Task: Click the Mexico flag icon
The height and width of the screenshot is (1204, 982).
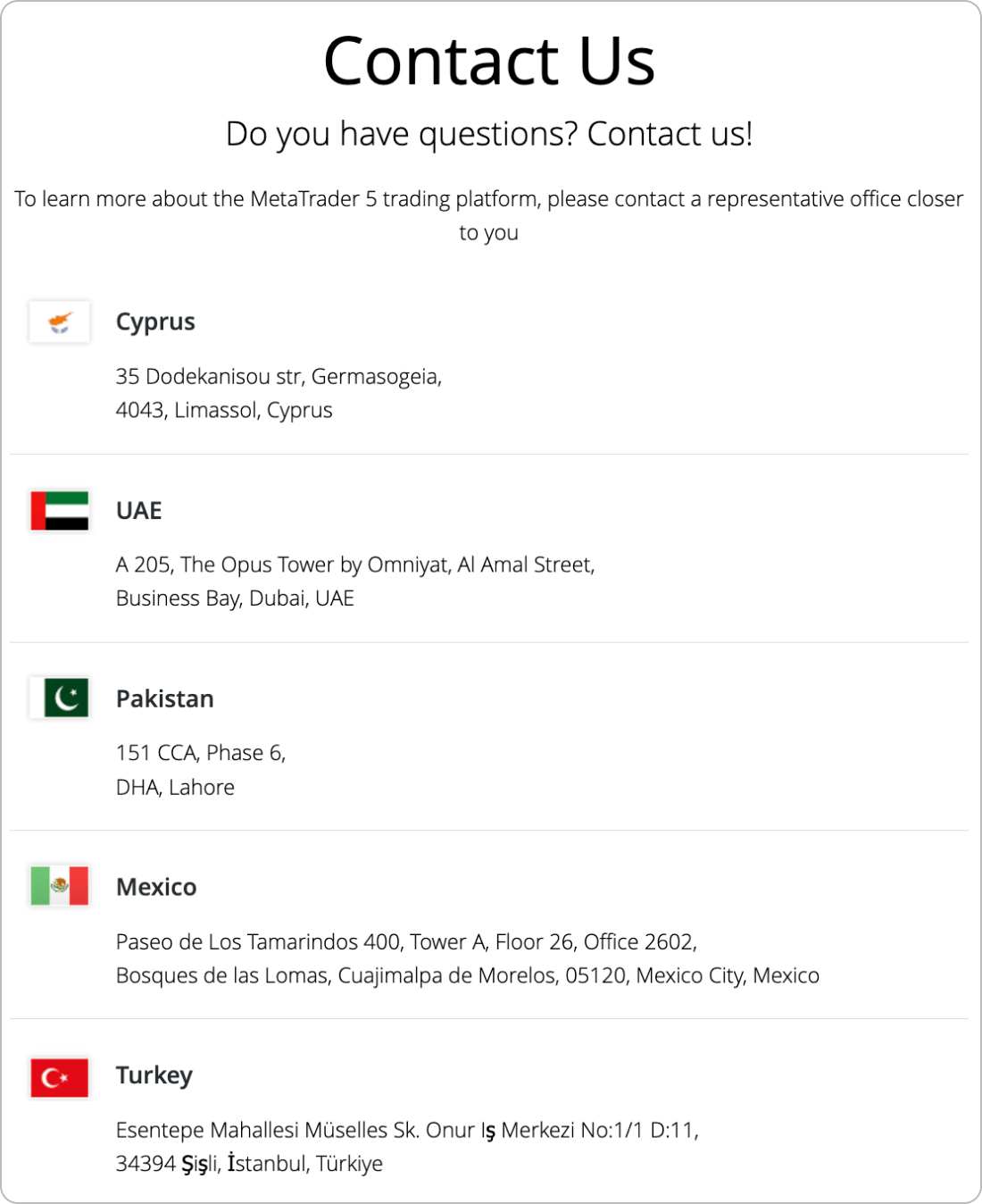Action: 60,886
